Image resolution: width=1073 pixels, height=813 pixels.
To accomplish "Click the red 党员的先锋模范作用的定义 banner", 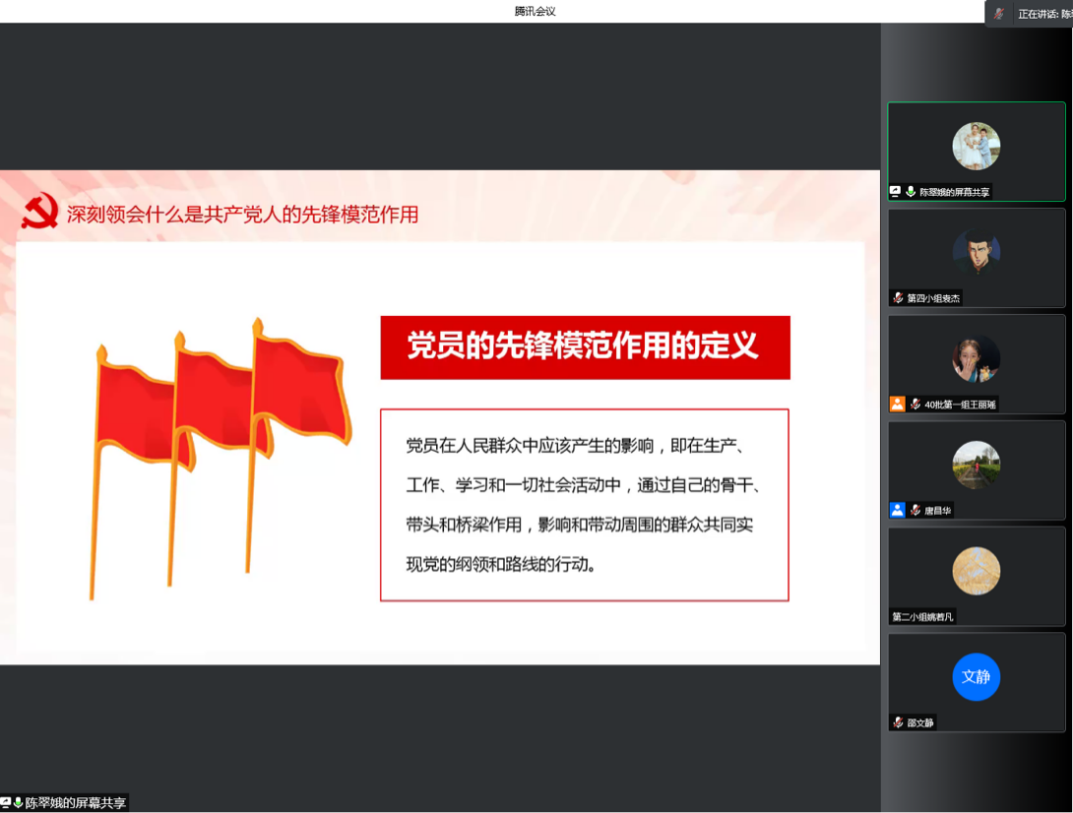I will (x=585, y=347).
